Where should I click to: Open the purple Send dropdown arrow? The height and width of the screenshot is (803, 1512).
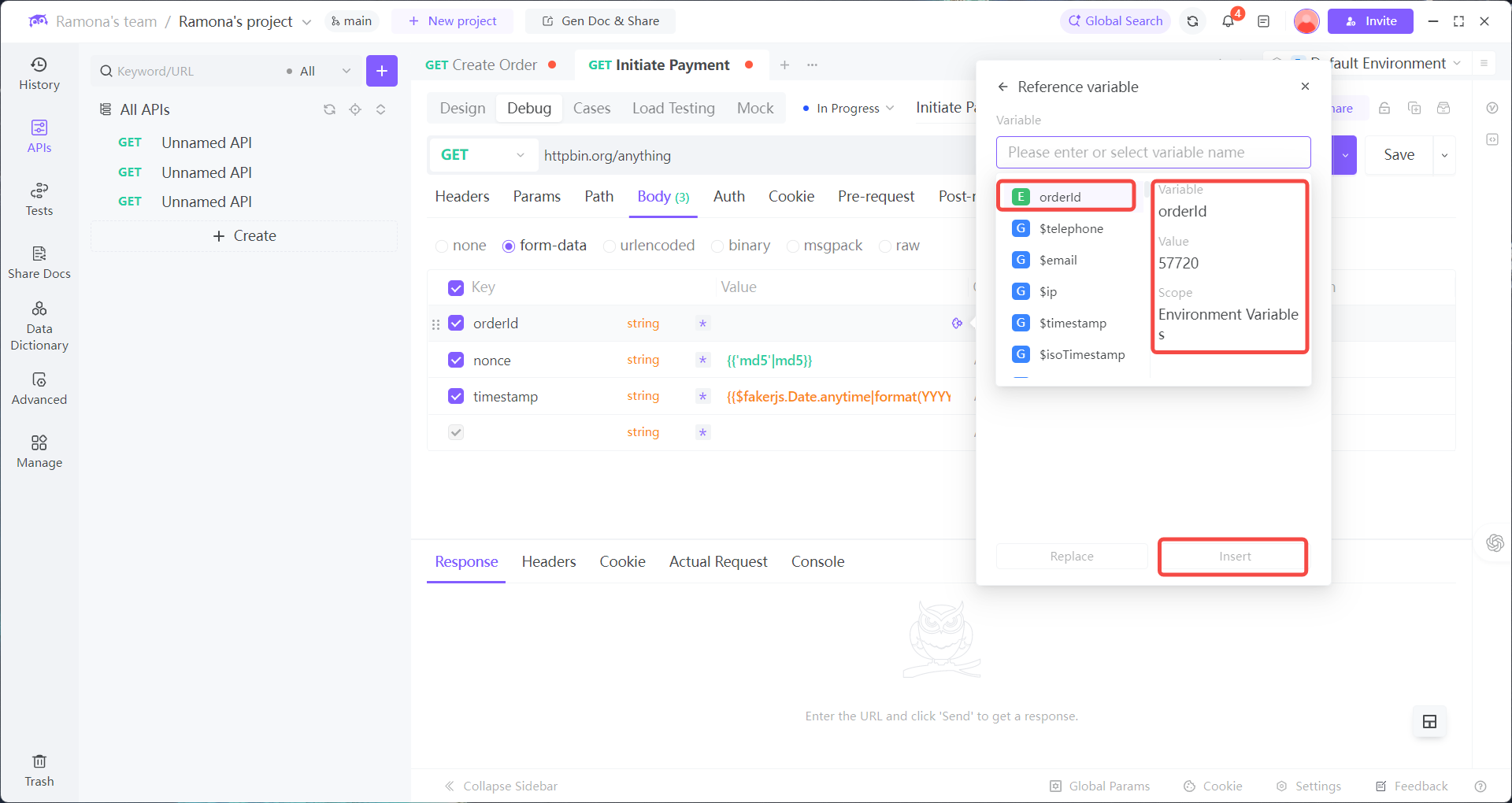1345,155
